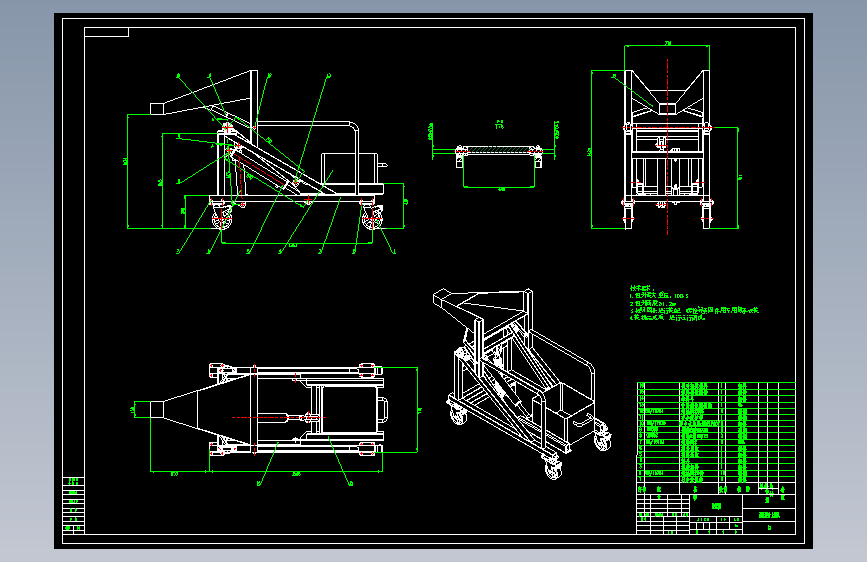Click the title block in the sheet corner
Image resolution: width=867 pixels, height=562 pixels.
point(716,514)
